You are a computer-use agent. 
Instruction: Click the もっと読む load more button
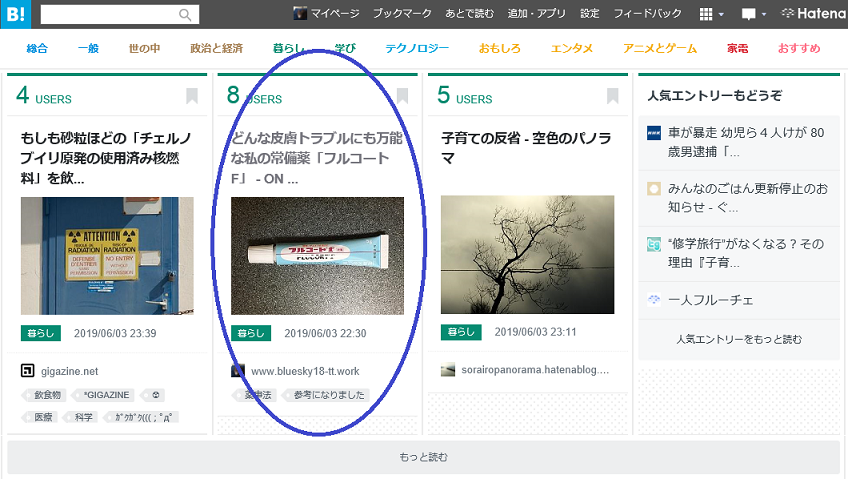tap(423, 457)
